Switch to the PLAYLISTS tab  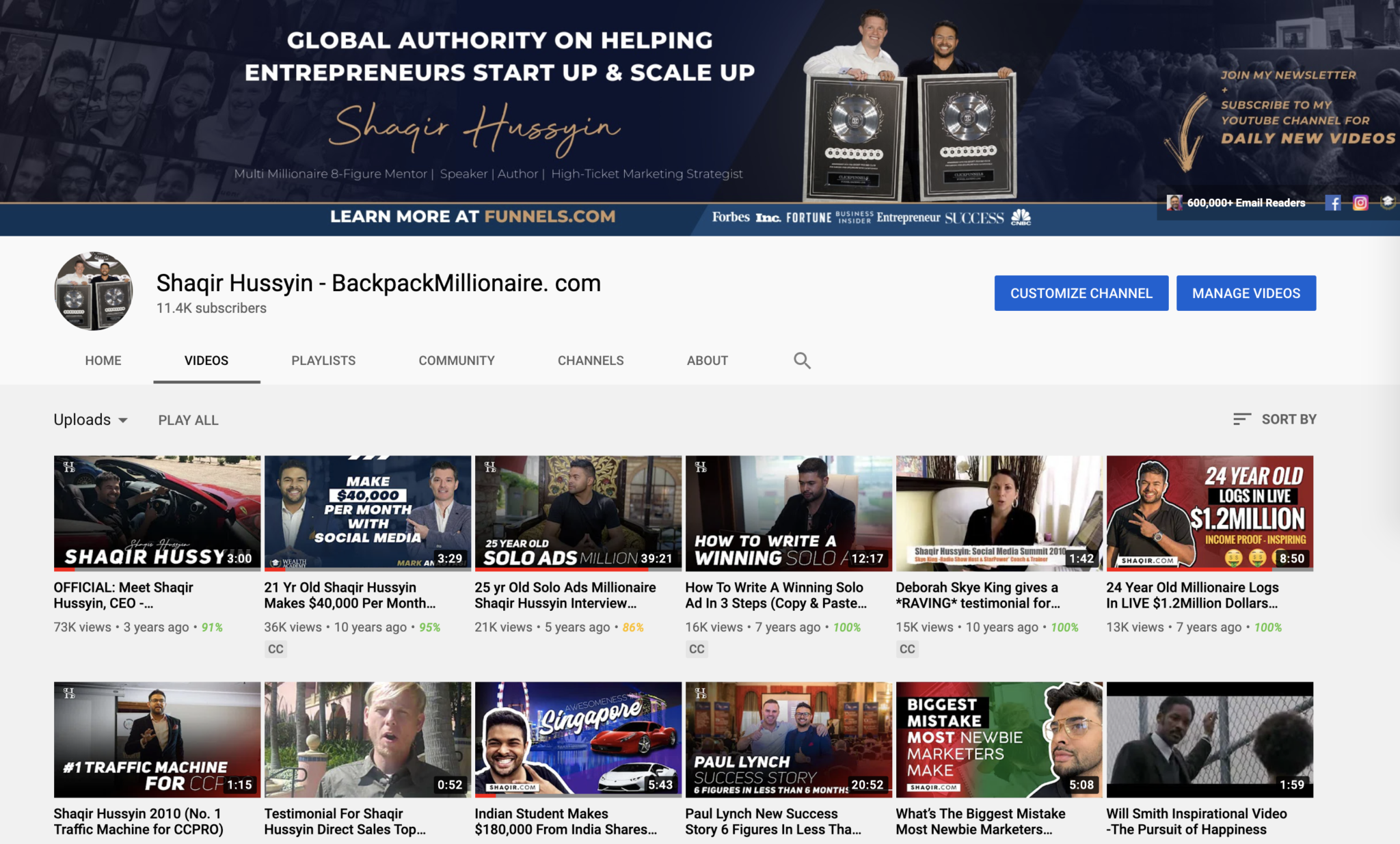[x=323, y=360]
